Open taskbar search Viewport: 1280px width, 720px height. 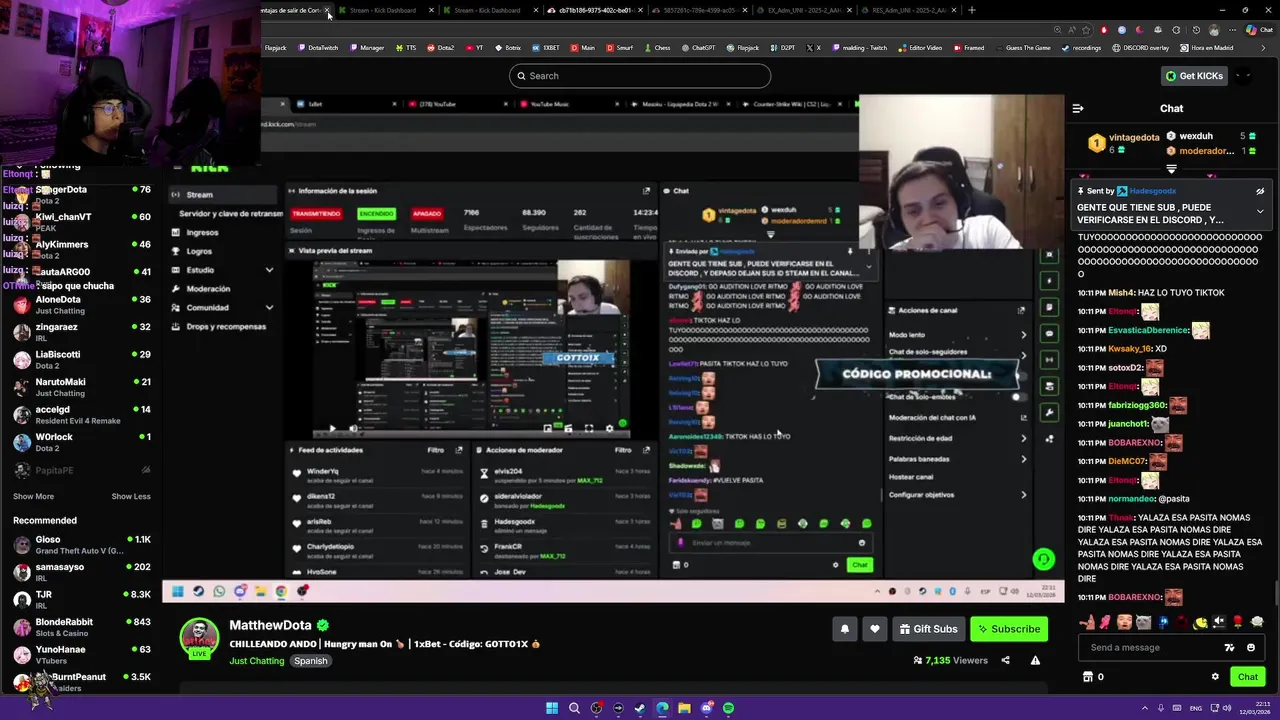click(574, 708)
